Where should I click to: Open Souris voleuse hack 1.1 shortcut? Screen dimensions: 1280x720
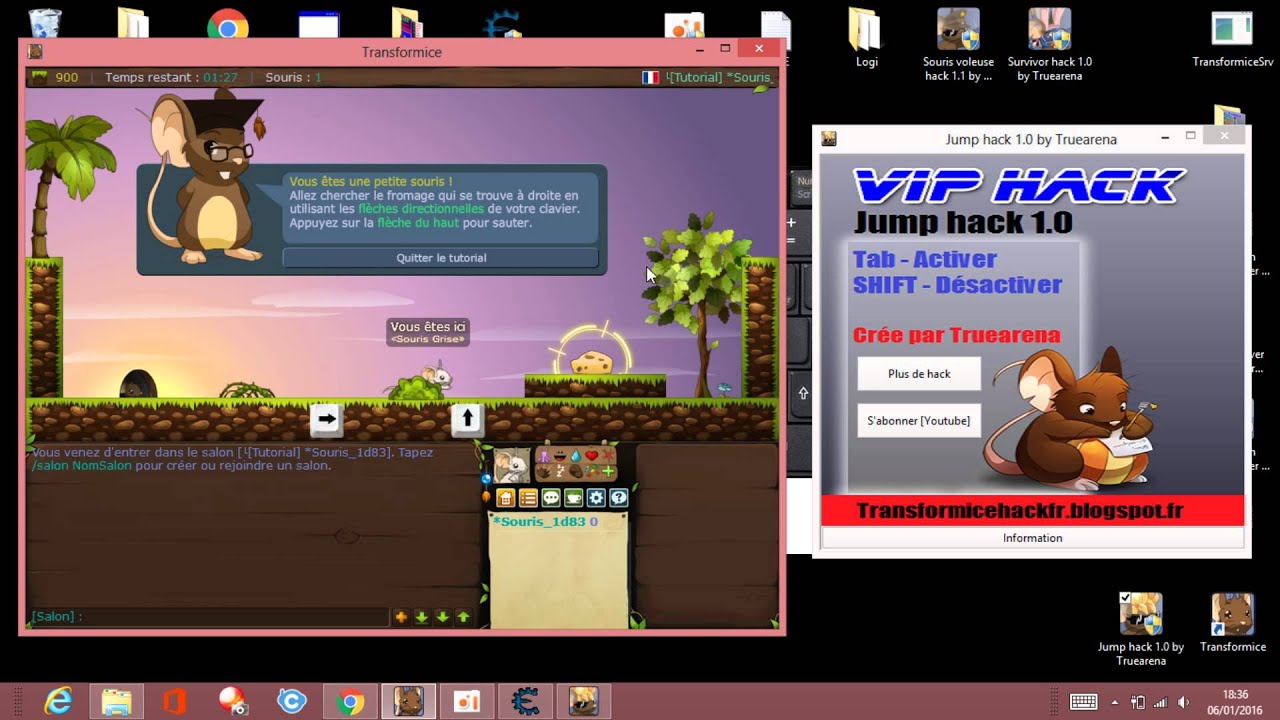[x=958, y=44]
